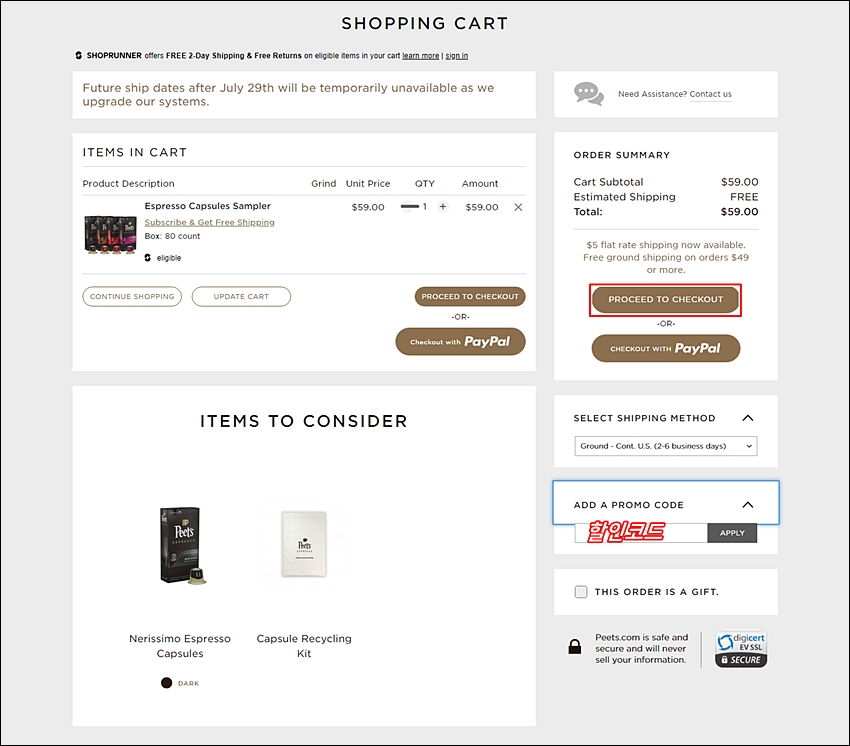850x746 pixels.
Task: Decrease quantity with the minus icon
Action: tap(408, 207)
